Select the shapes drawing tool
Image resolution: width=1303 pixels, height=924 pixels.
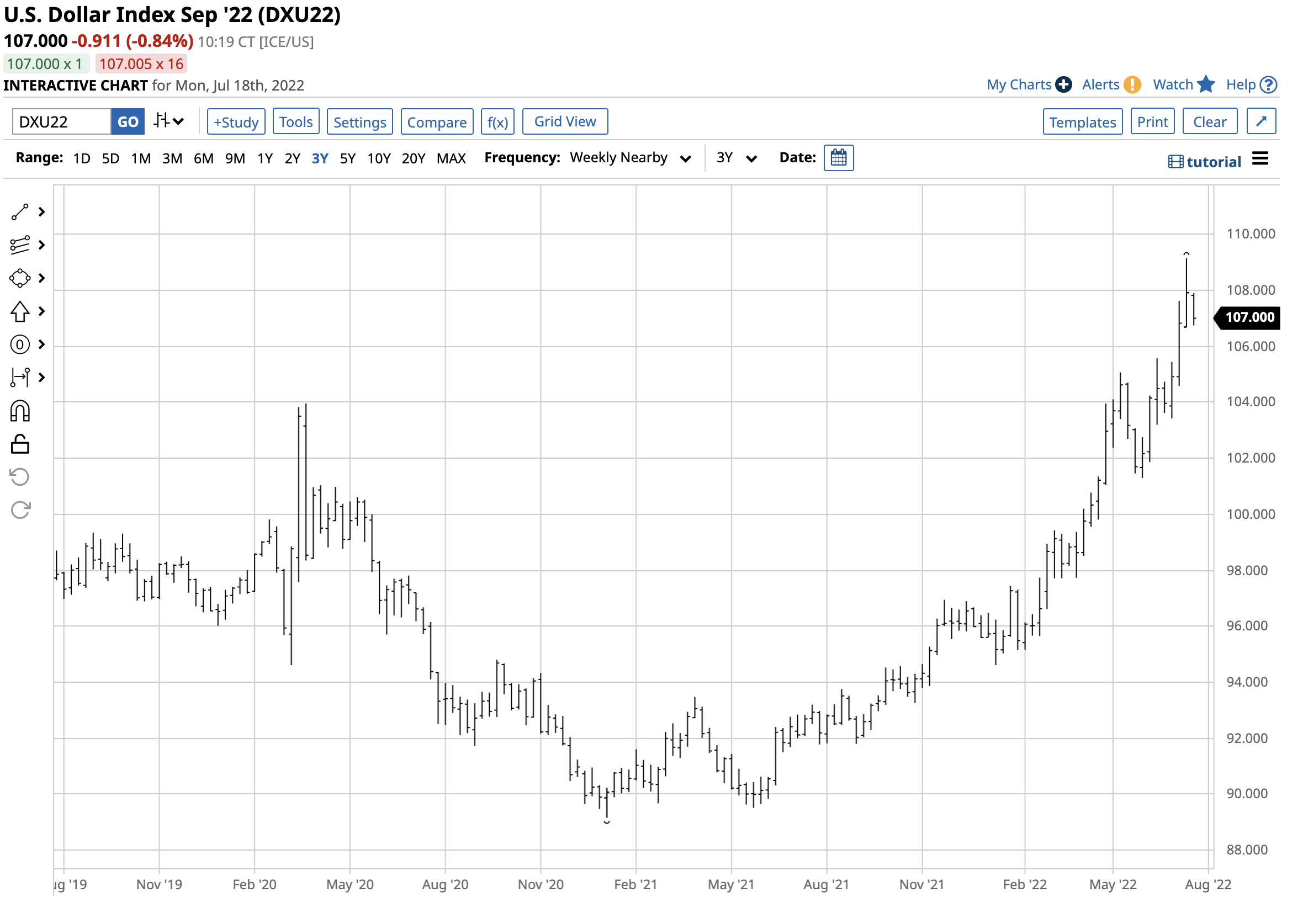20,279
